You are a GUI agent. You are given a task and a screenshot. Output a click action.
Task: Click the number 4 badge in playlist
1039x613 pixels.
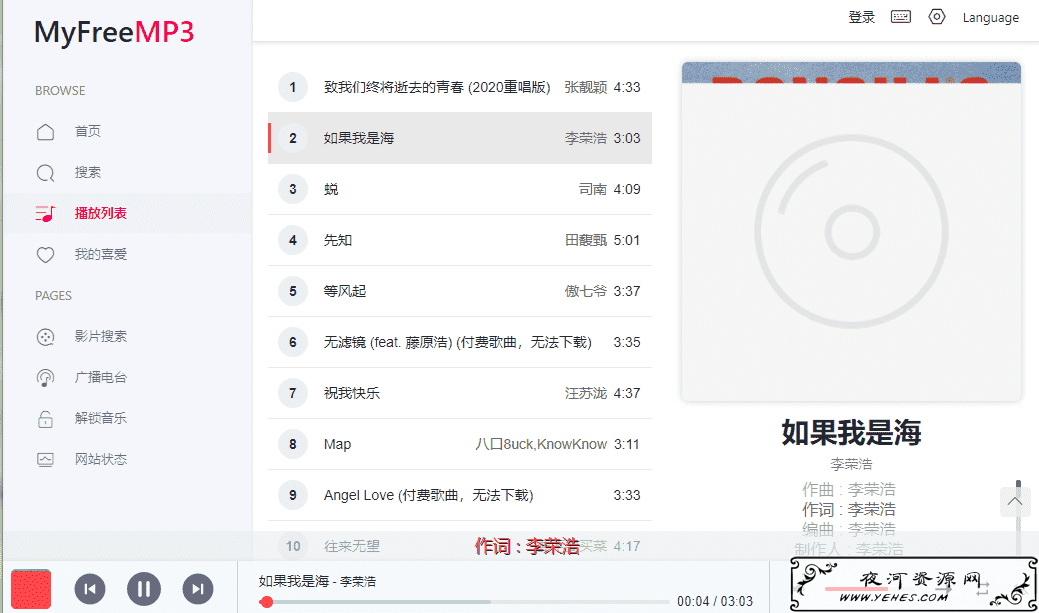click(293, 240)
